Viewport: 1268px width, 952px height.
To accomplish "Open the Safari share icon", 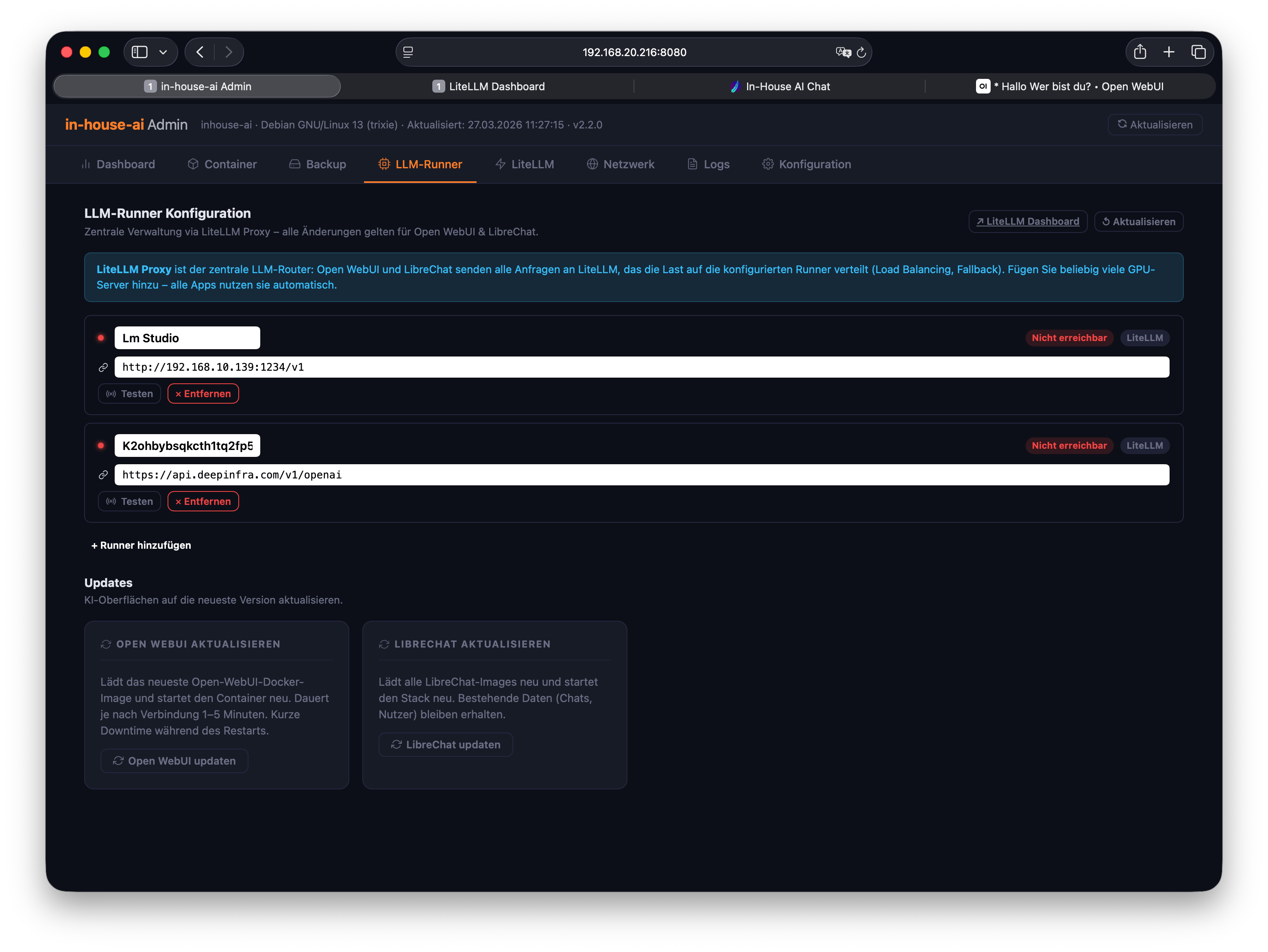I will coord(1139,52).
